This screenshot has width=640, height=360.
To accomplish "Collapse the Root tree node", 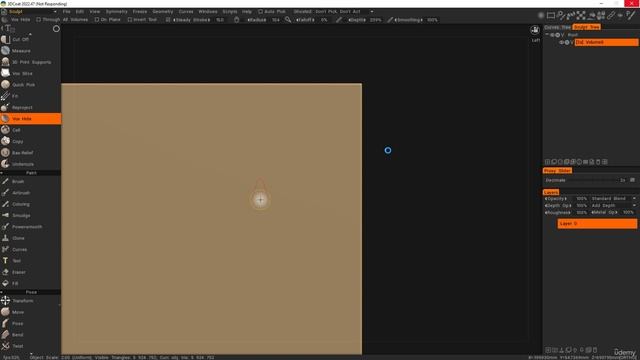I will [x=547, y=35].
